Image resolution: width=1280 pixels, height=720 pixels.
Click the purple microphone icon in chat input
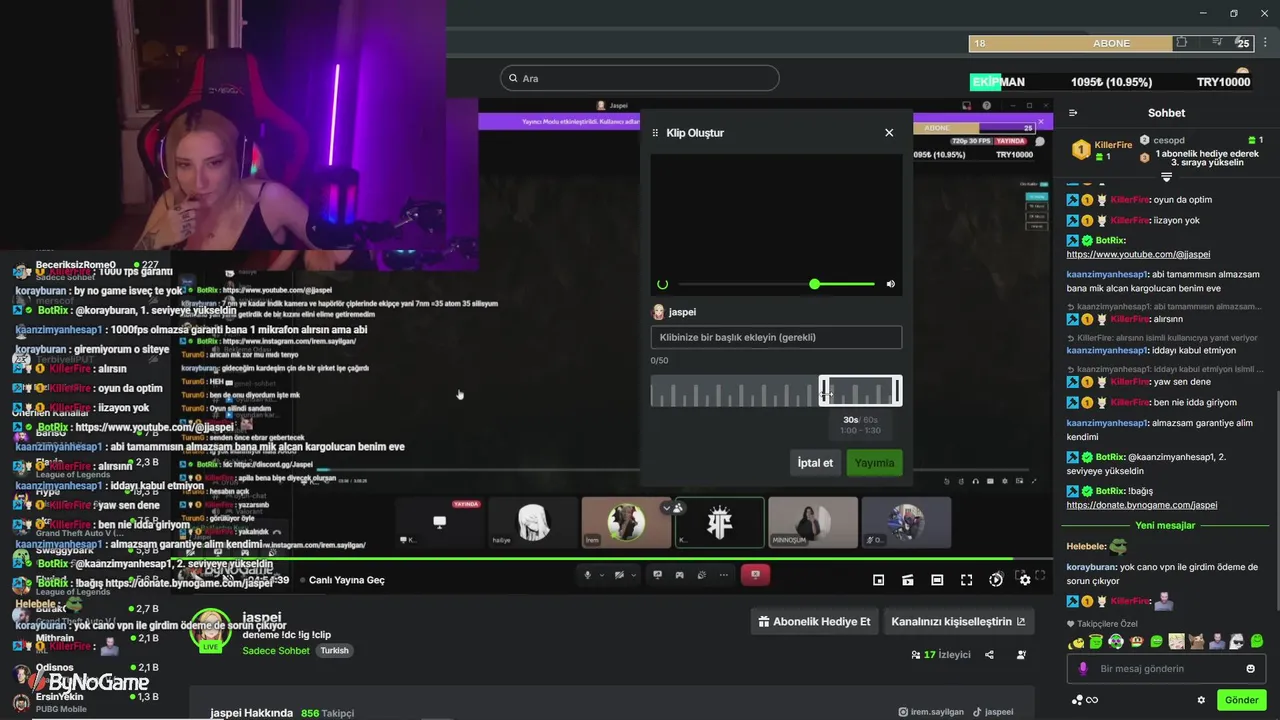click(1083, 669)
